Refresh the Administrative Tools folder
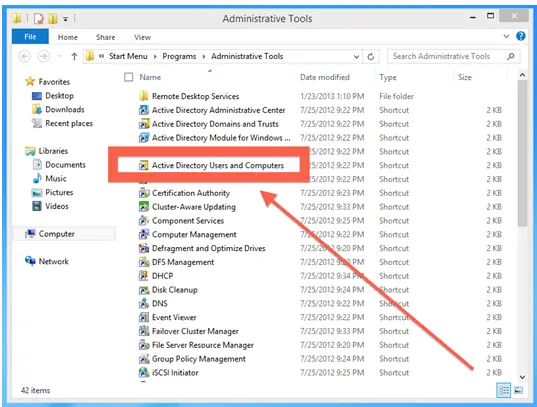Image resolution: width=537 pixels, height=407 pixels. click(371, 57)
